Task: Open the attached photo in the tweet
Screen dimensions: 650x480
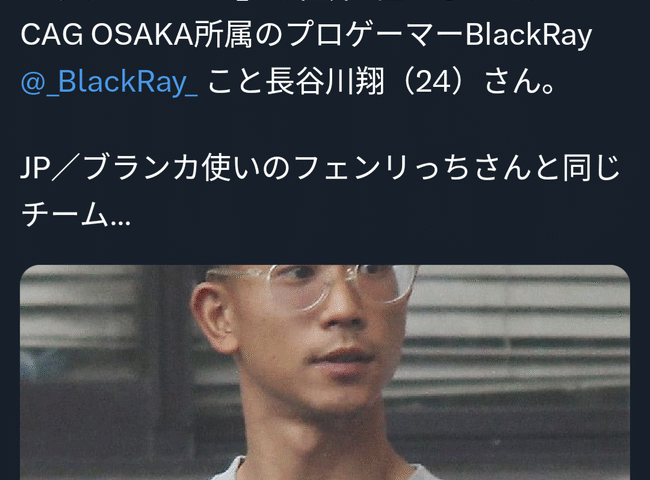Action: coord(325,372)
